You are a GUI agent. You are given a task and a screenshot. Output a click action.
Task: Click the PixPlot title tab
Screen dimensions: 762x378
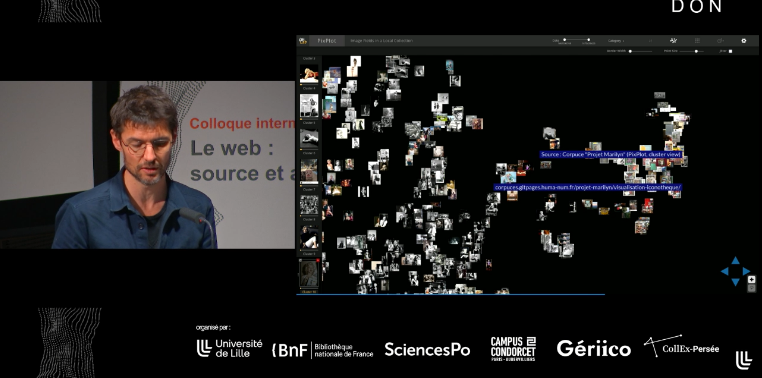click(x=327, y=41)
